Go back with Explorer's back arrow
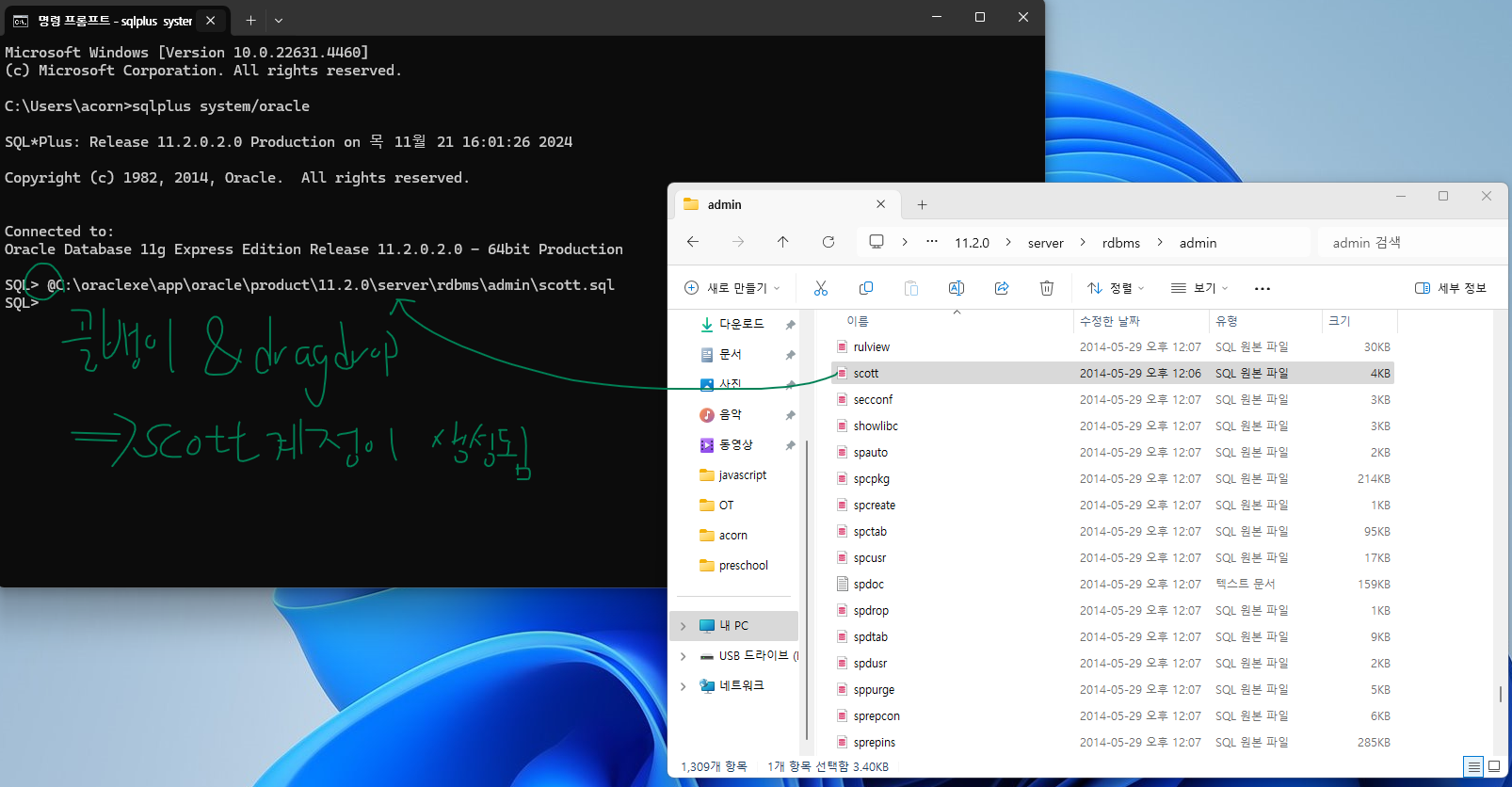 pyautogui.click(x=693, y=242)
